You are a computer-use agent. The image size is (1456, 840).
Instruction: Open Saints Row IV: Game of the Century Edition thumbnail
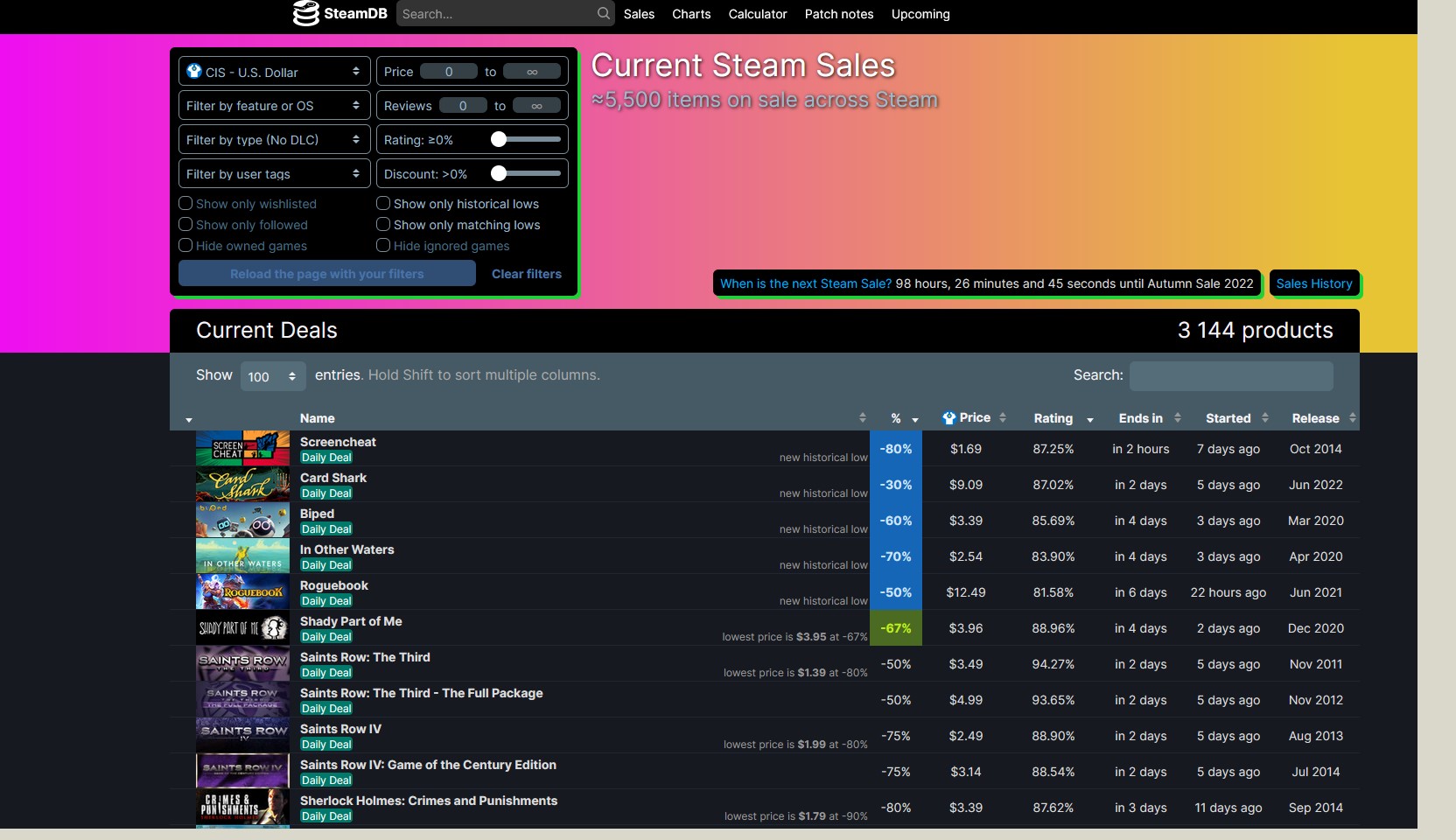[x=242, y=771]
